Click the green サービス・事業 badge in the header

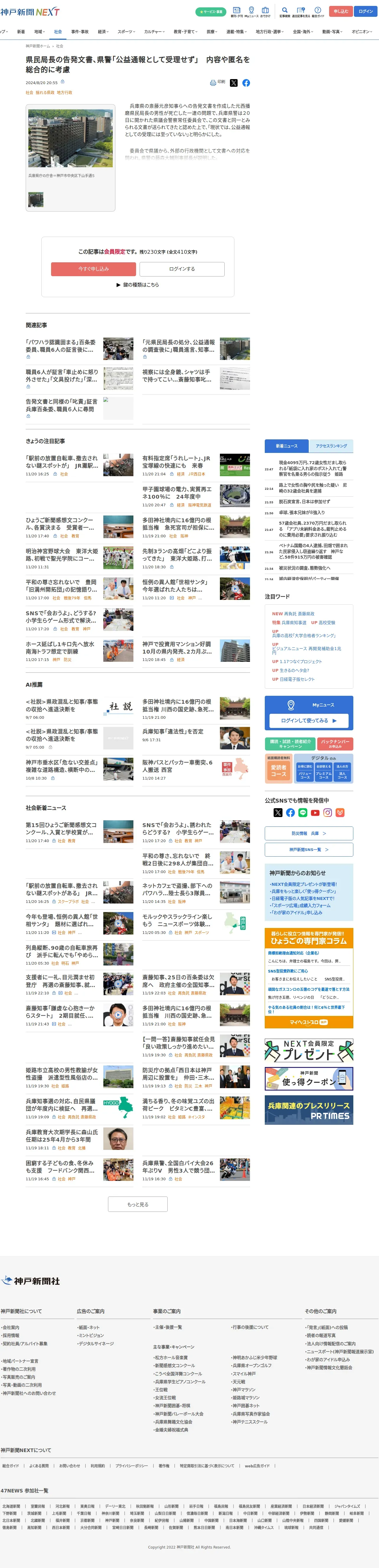[210, 12]
